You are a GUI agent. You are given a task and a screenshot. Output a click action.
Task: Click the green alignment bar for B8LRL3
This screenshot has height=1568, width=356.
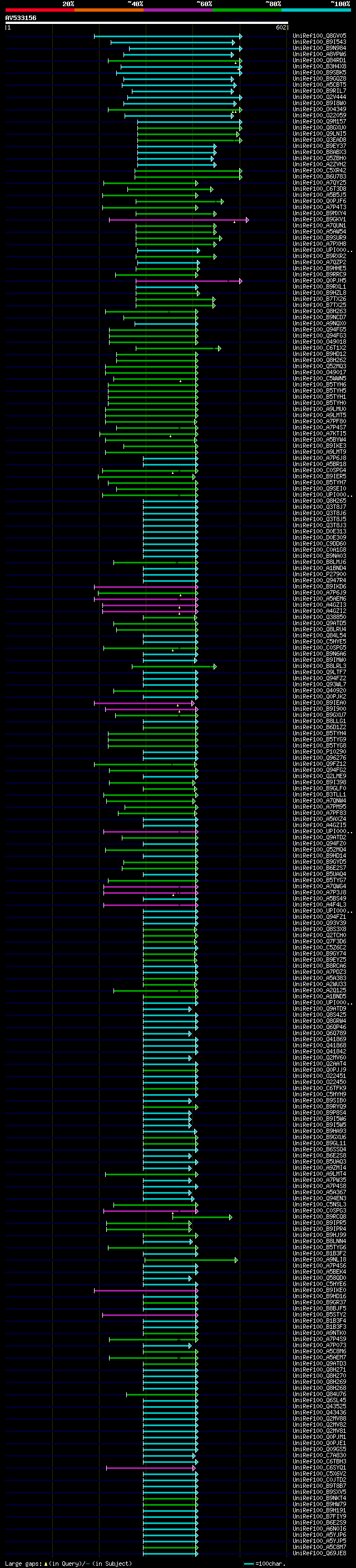(x=174, y=666)
